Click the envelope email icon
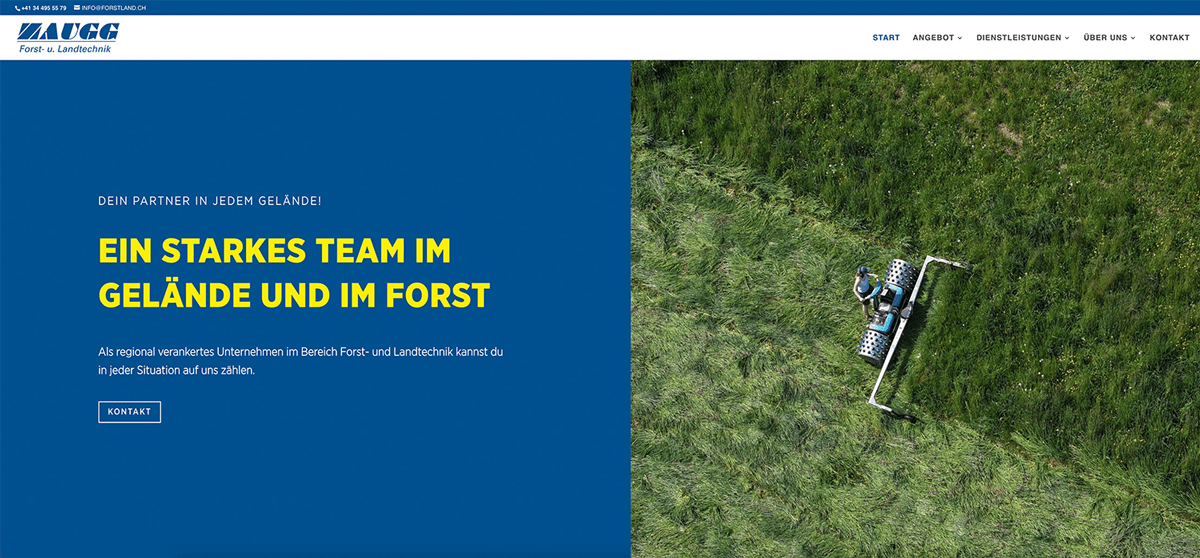The height and width of the screenshot is (558, 1200). point(77,8)
